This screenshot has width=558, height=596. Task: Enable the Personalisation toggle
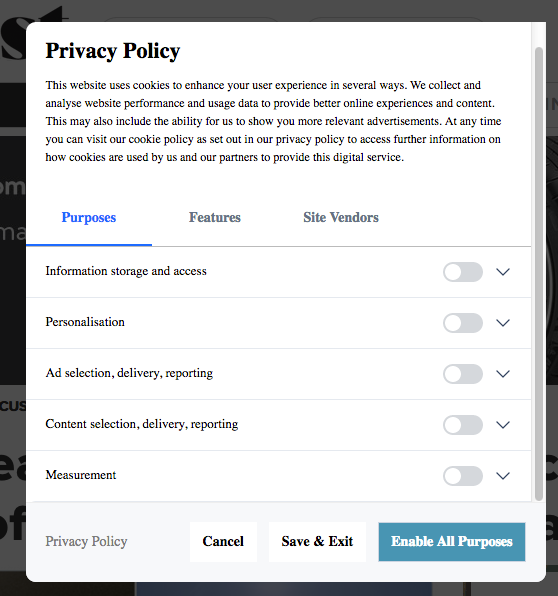pos(463,323)
